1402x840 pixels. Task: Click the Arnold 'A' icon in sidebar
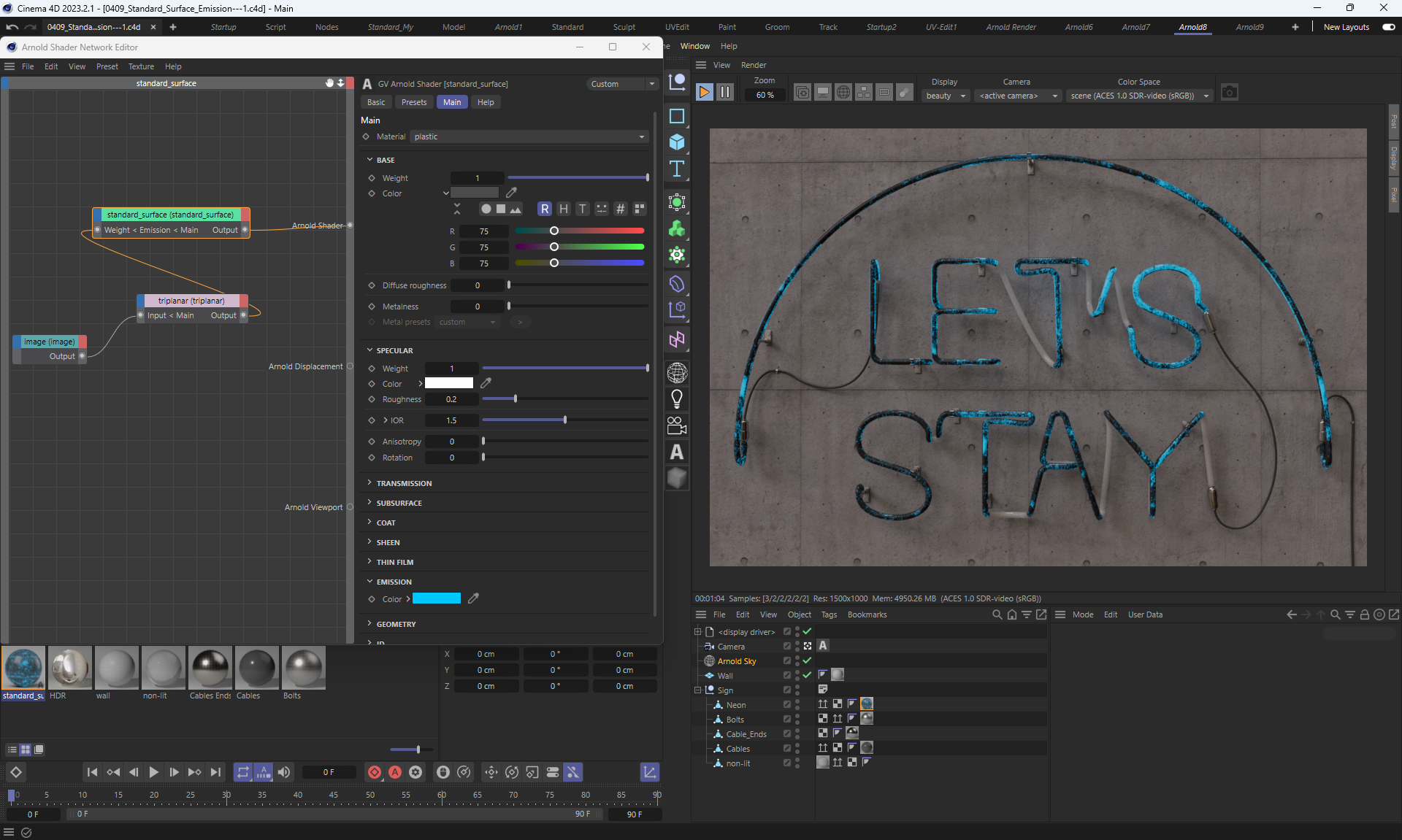coord(677,452)
